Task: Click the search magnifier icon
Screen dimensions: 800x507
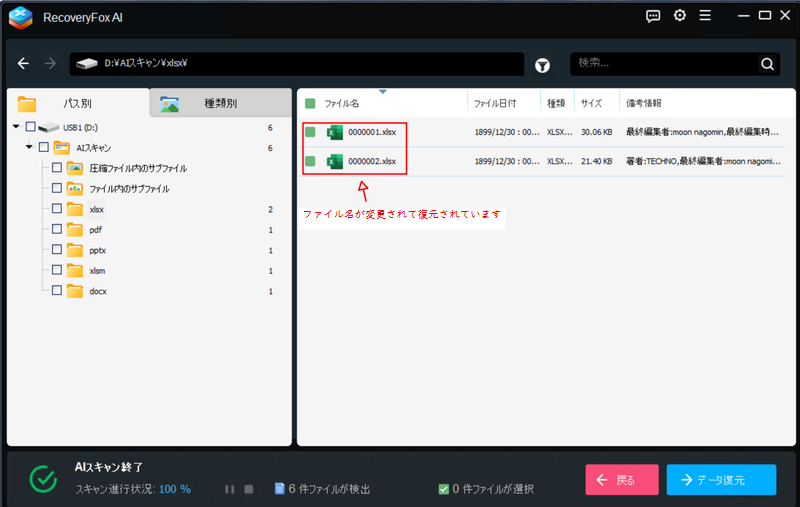Action: pos(767,64)
